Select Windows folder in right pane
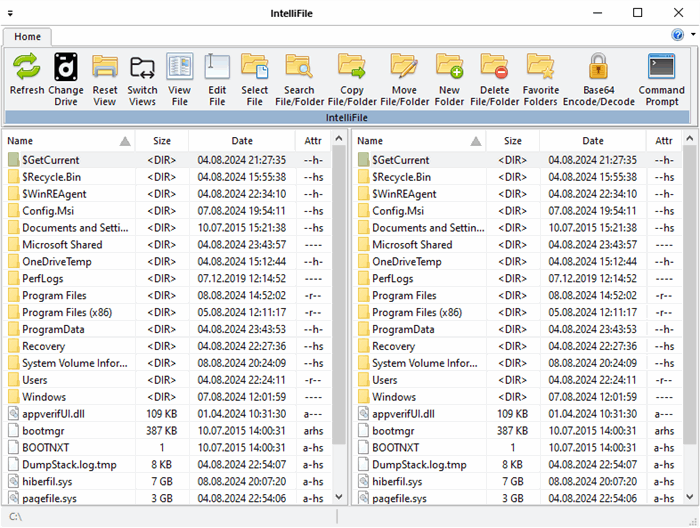 tap(394, 397)
